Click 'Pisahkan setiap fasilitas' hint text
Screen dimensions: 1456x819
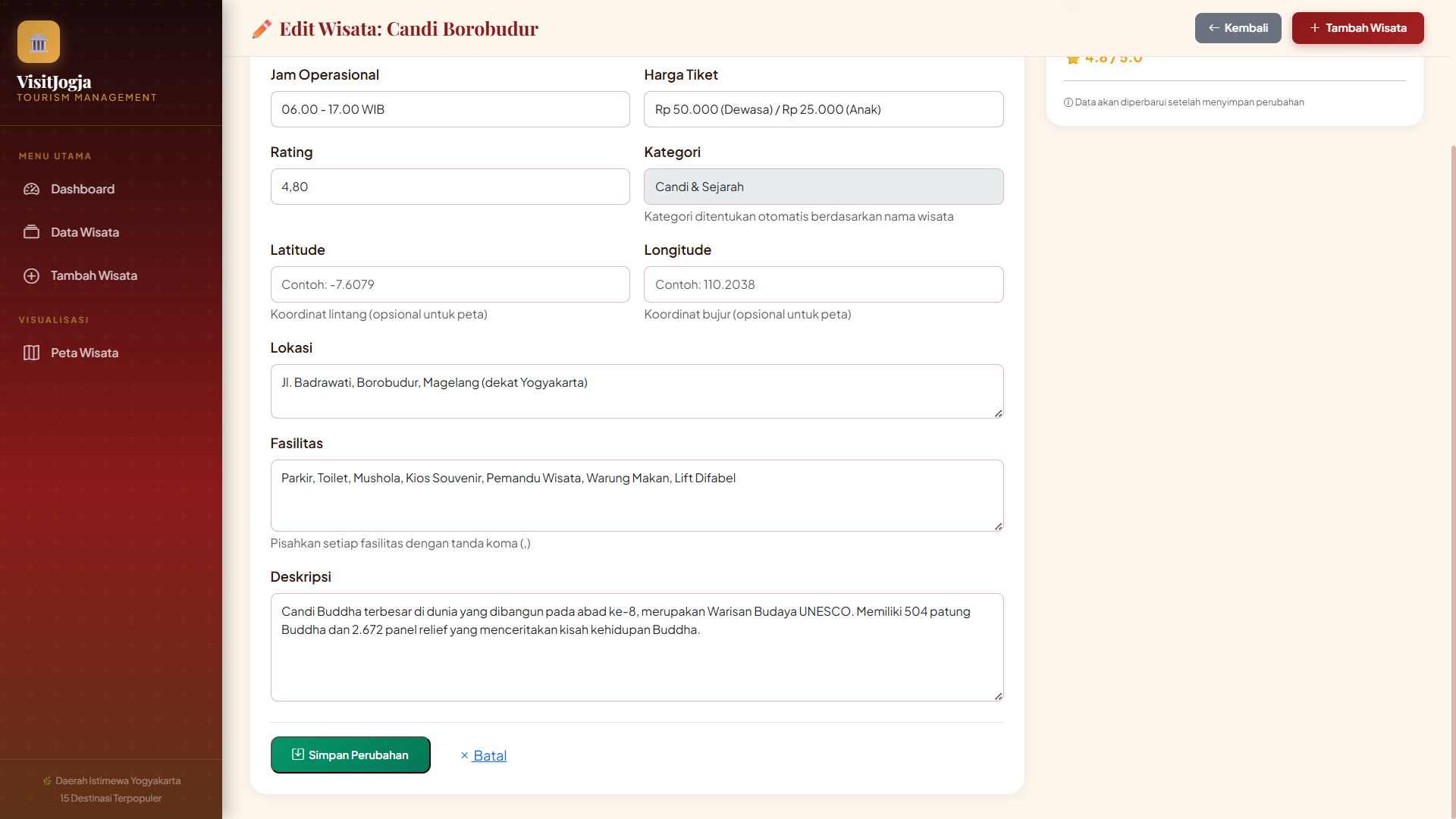[x=400, y=544]
